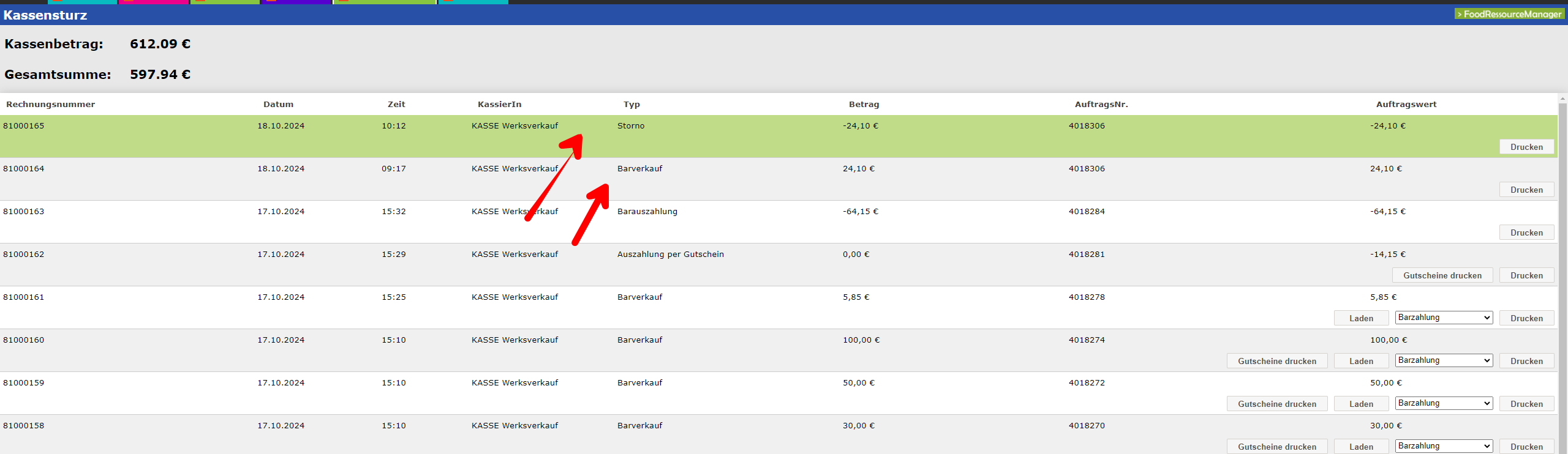Print vouchers for invoice 81000162
Screen dimensions: 1568x454
pos(1442,275)
